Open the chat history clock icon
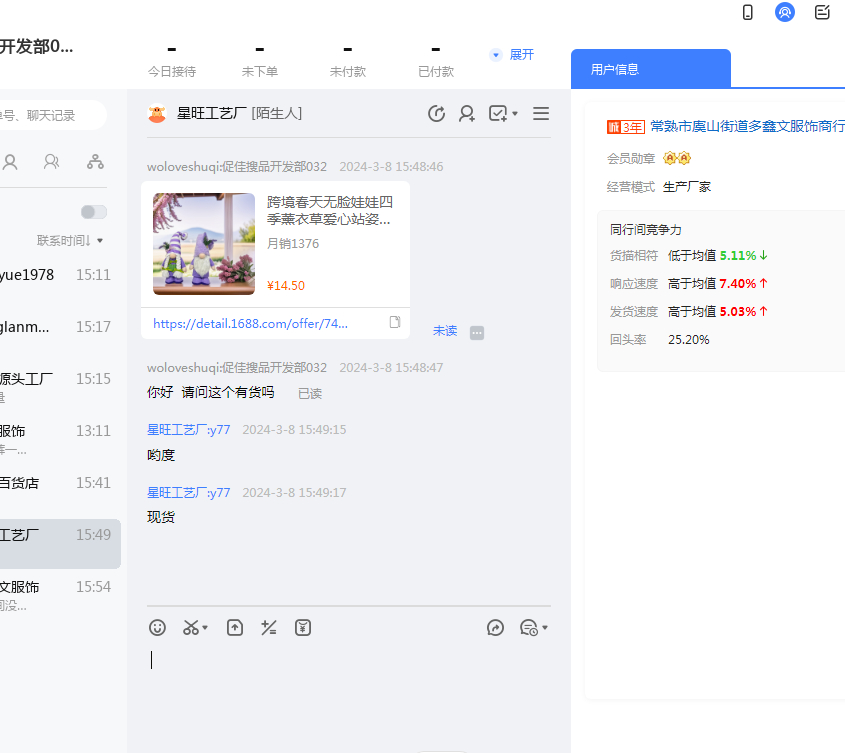Image resolution: width=845 pixels, height=753 pixels. pos(436,114)
